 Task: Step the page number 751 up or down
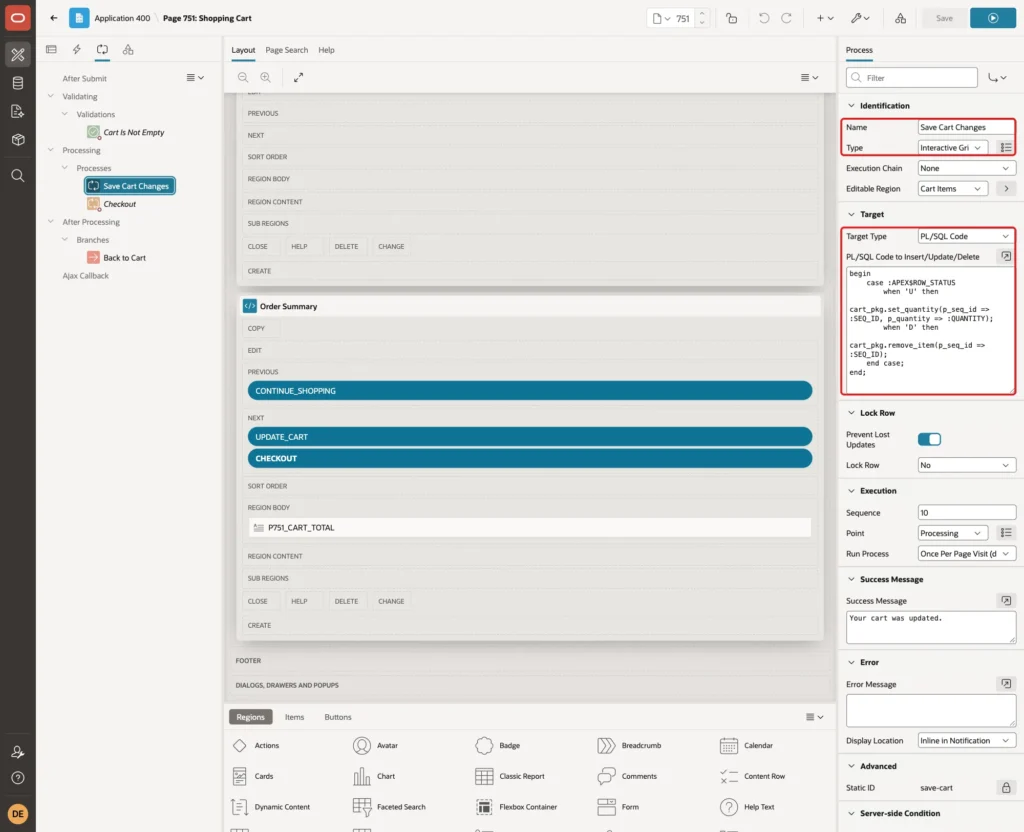coord(702,18)
